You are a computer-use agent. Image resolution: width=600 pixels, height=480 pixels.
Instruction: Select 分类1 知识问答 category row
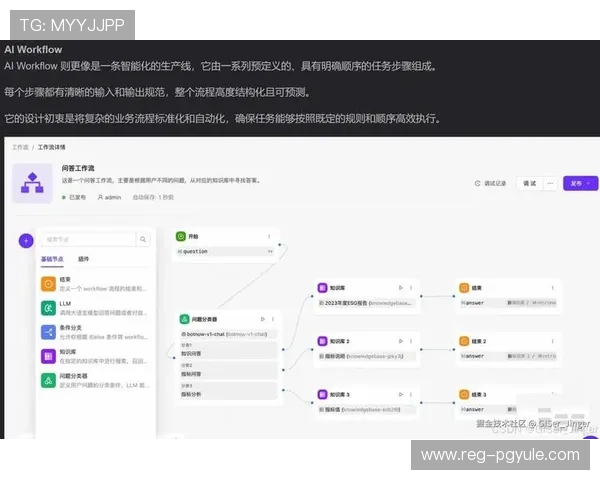pos(228,350)
